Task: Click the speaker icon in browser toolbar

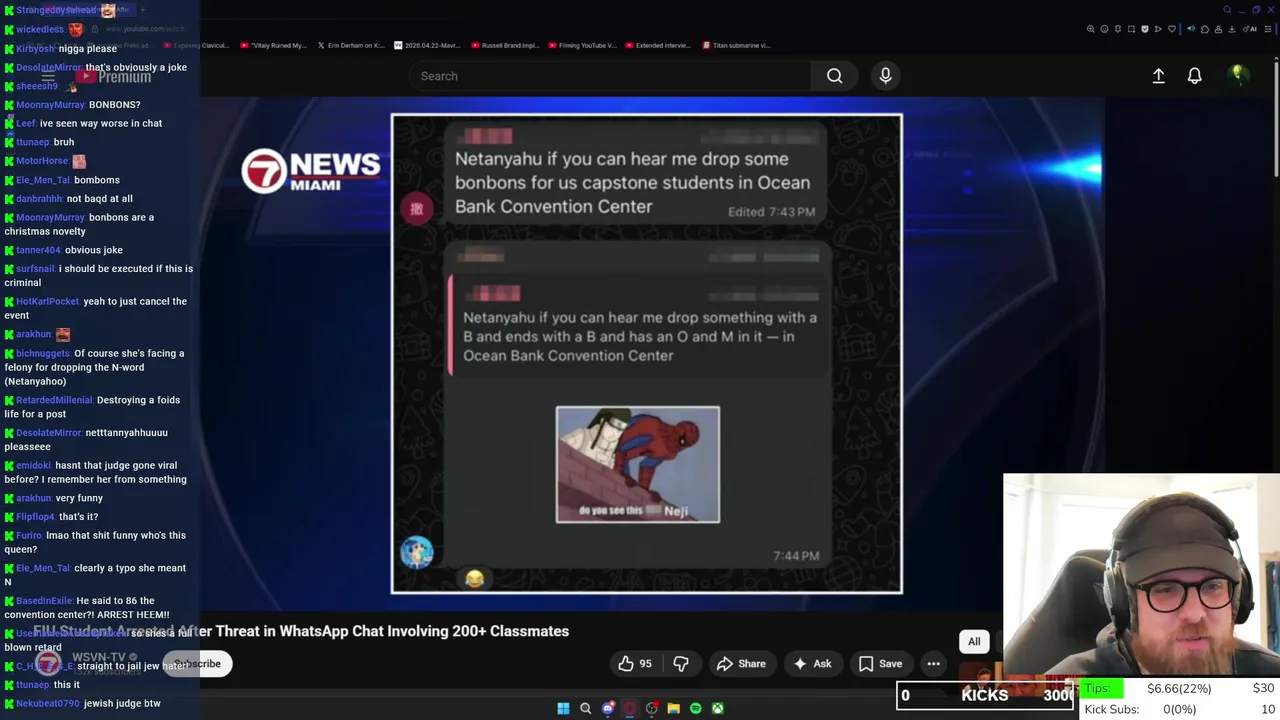Action: (x=1191, y=29)
